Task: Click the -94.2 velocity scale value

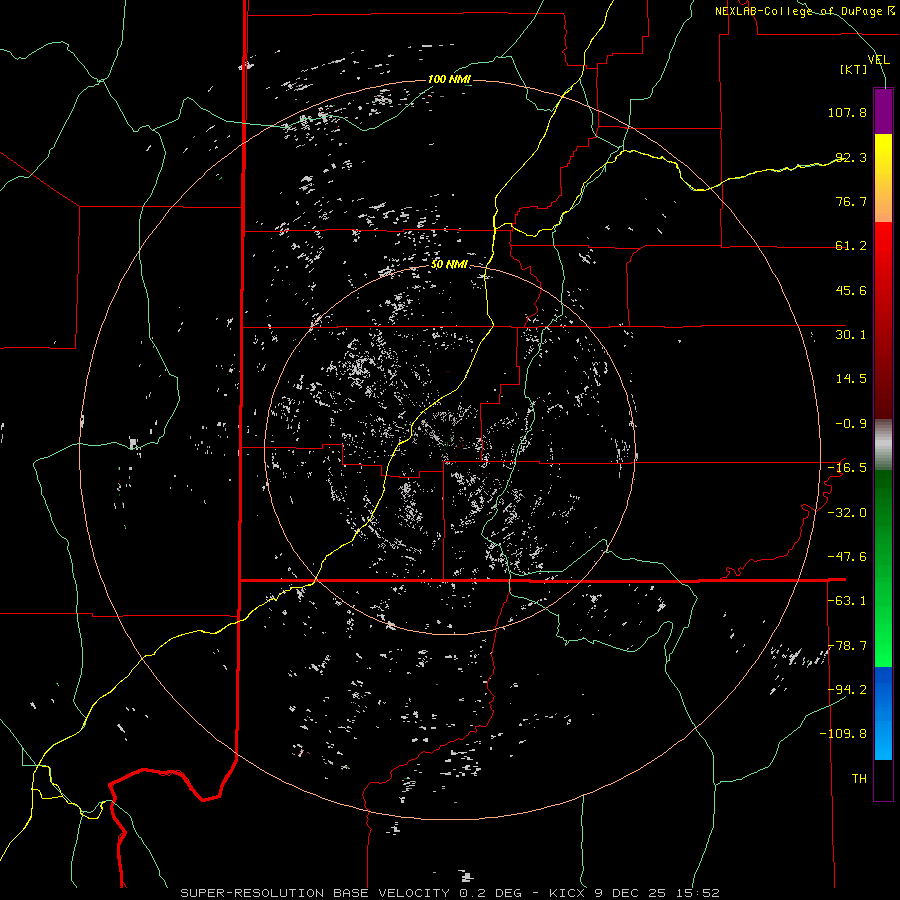Action: [x=847, y=690]
